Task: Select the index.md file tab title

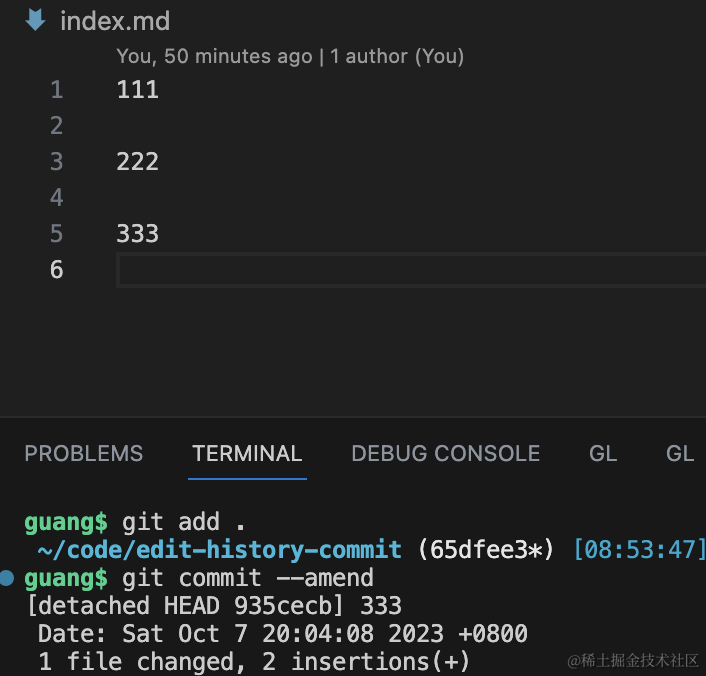Action: [115, 21]
